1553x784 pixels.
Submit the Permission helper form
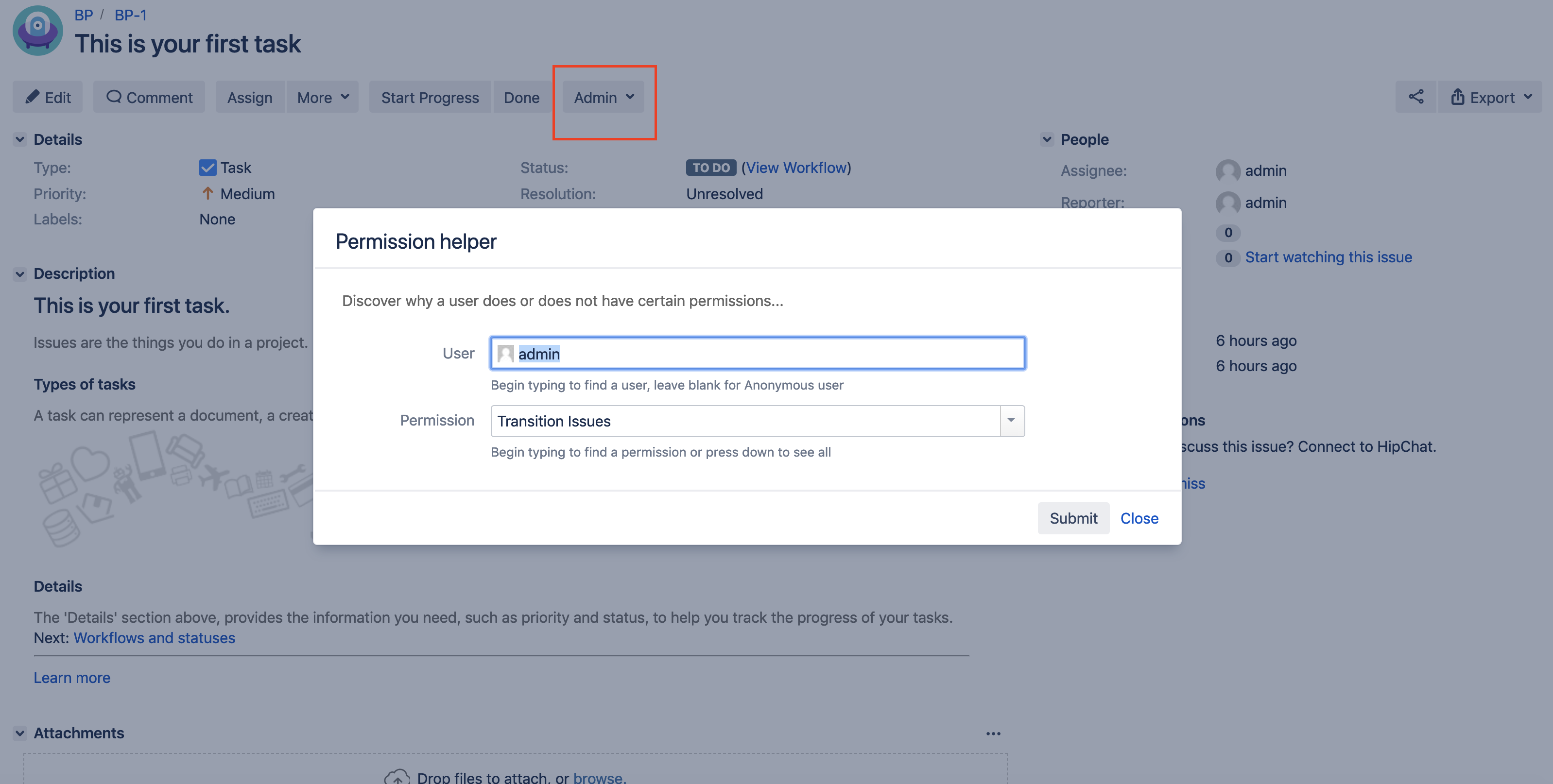(x=1073, y=518)
